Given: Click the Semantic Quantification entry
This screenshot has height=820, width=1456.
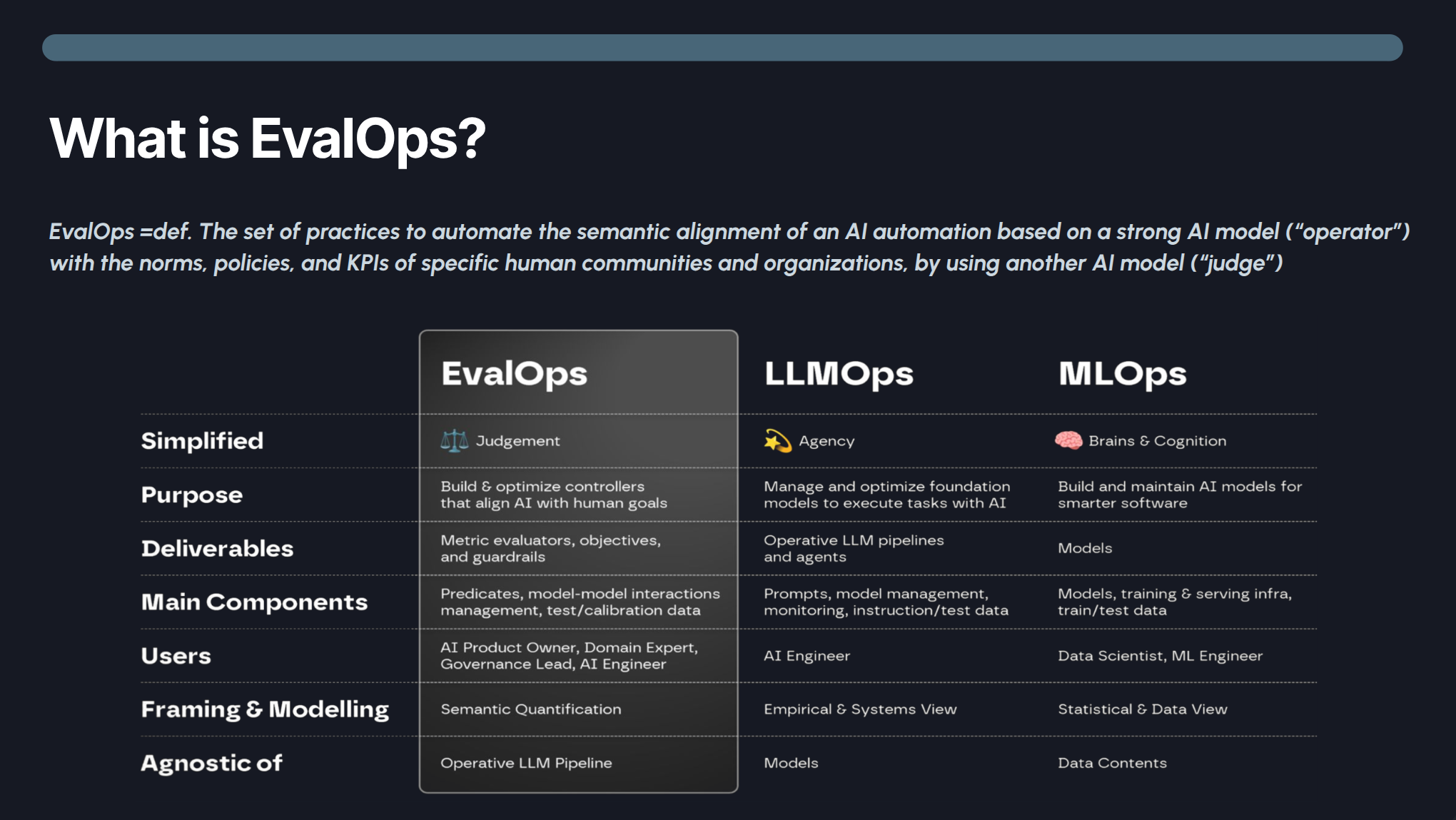Looking at the screenshot, I should click(x=530, y=709).
